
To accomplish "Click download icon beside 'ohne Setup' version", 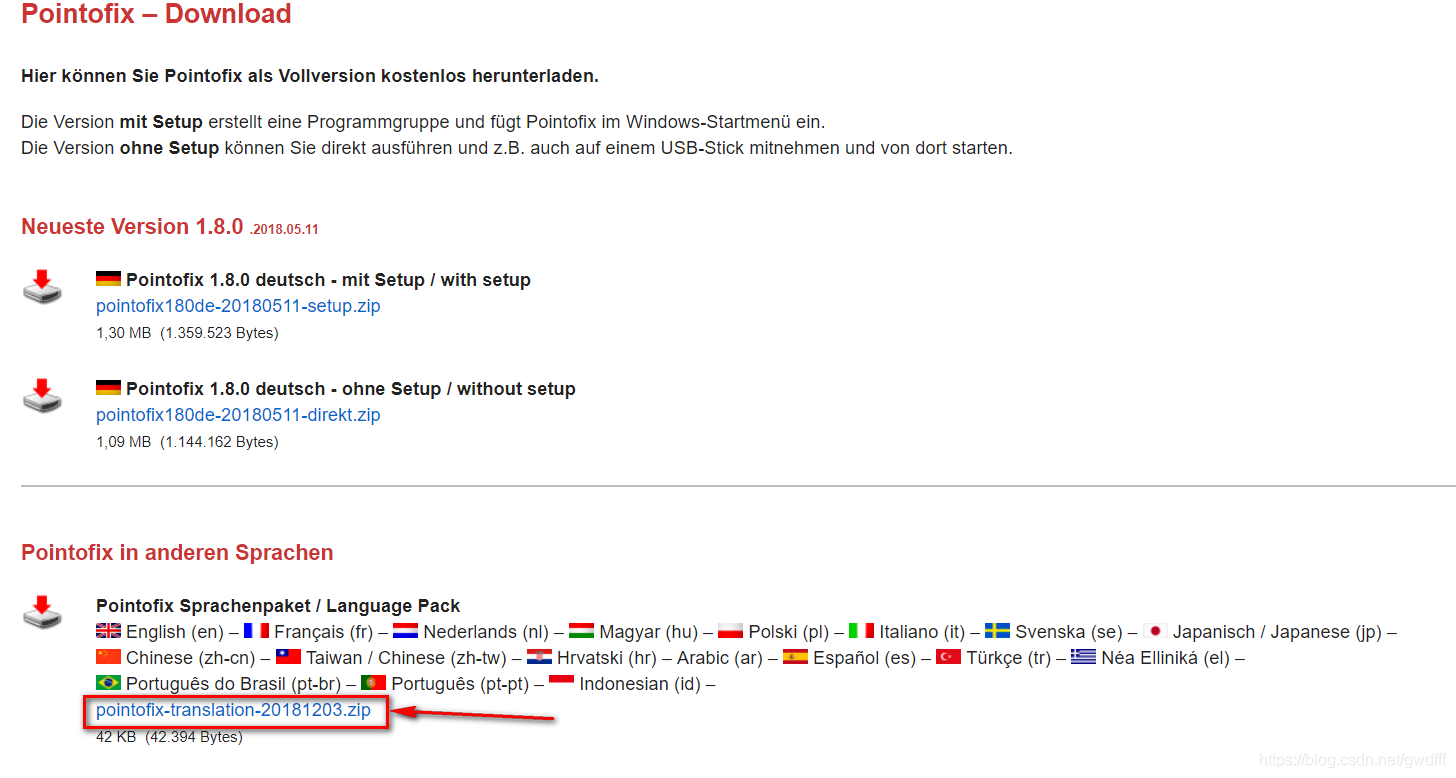I will tap(42, 396).
